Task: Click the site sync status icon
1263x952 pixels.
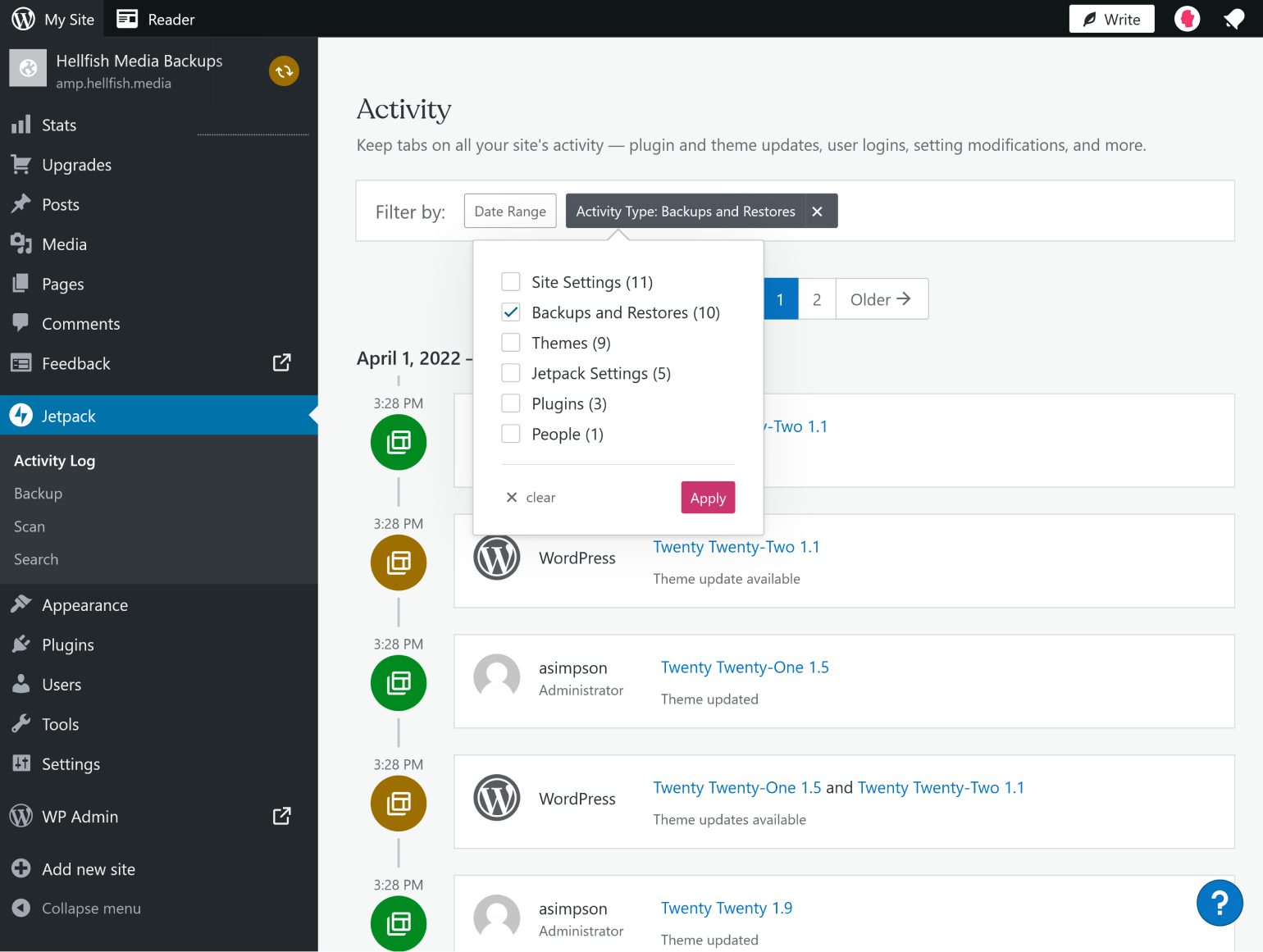Action: point(284,71)
